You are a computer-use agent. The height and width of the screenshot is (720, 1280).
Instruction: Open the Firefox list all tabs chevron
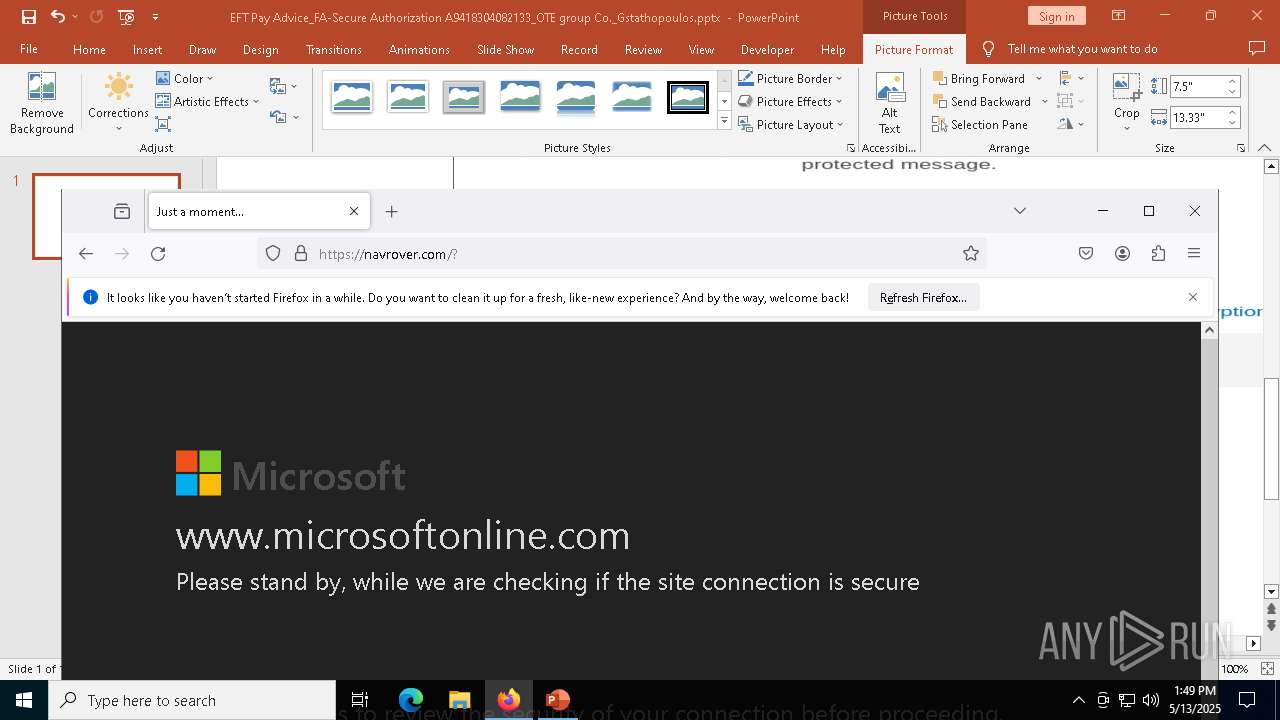pos(1019,211)
